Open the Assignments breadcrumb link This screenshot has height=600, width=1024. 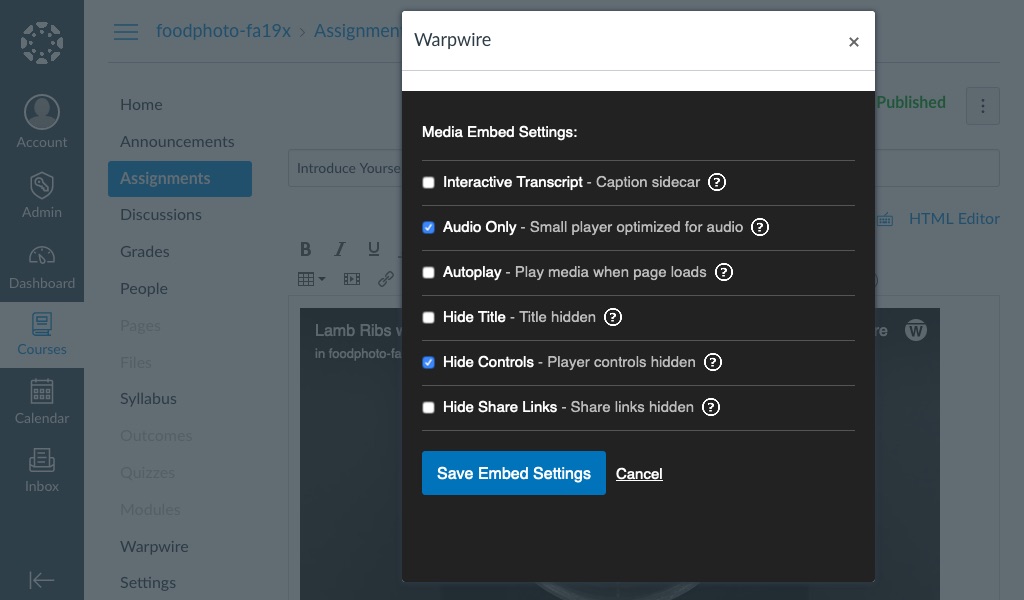tap(357, 31)
